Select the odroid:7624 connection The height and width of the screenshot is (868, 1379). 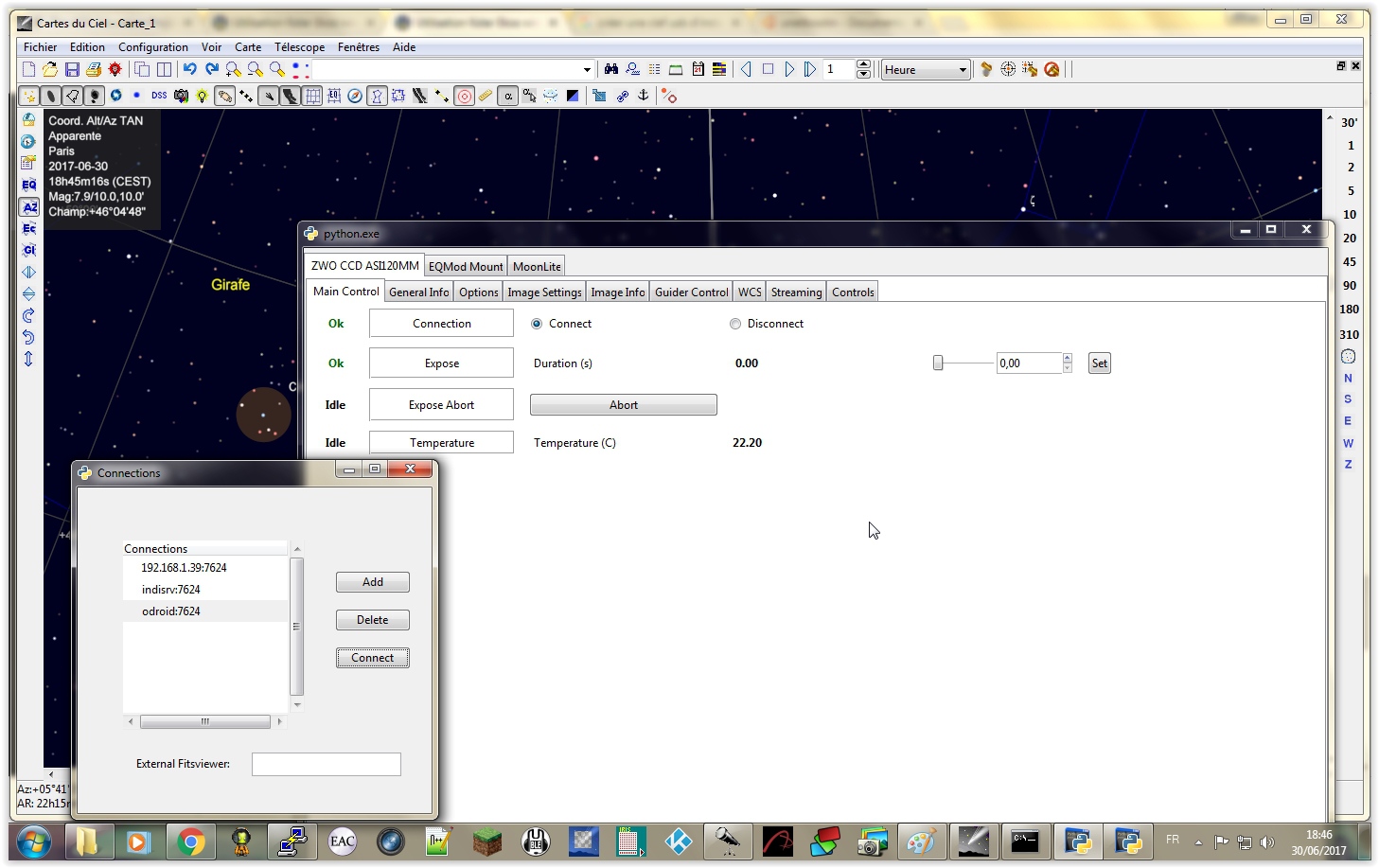click(205, 611)
